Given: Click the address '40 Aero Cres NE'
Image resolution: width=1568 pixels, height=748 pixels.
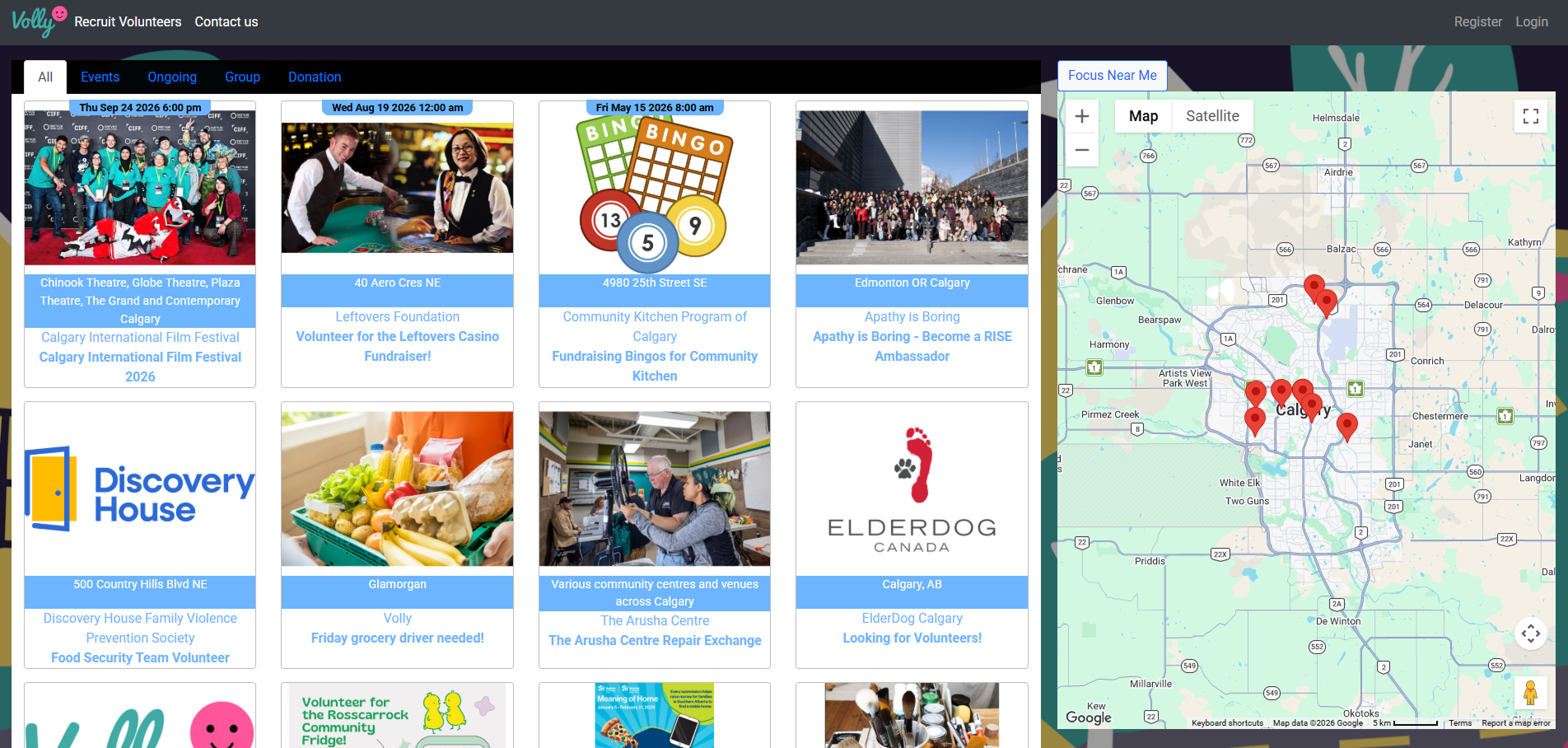Looking at the screenshot, I should point(397,283).
